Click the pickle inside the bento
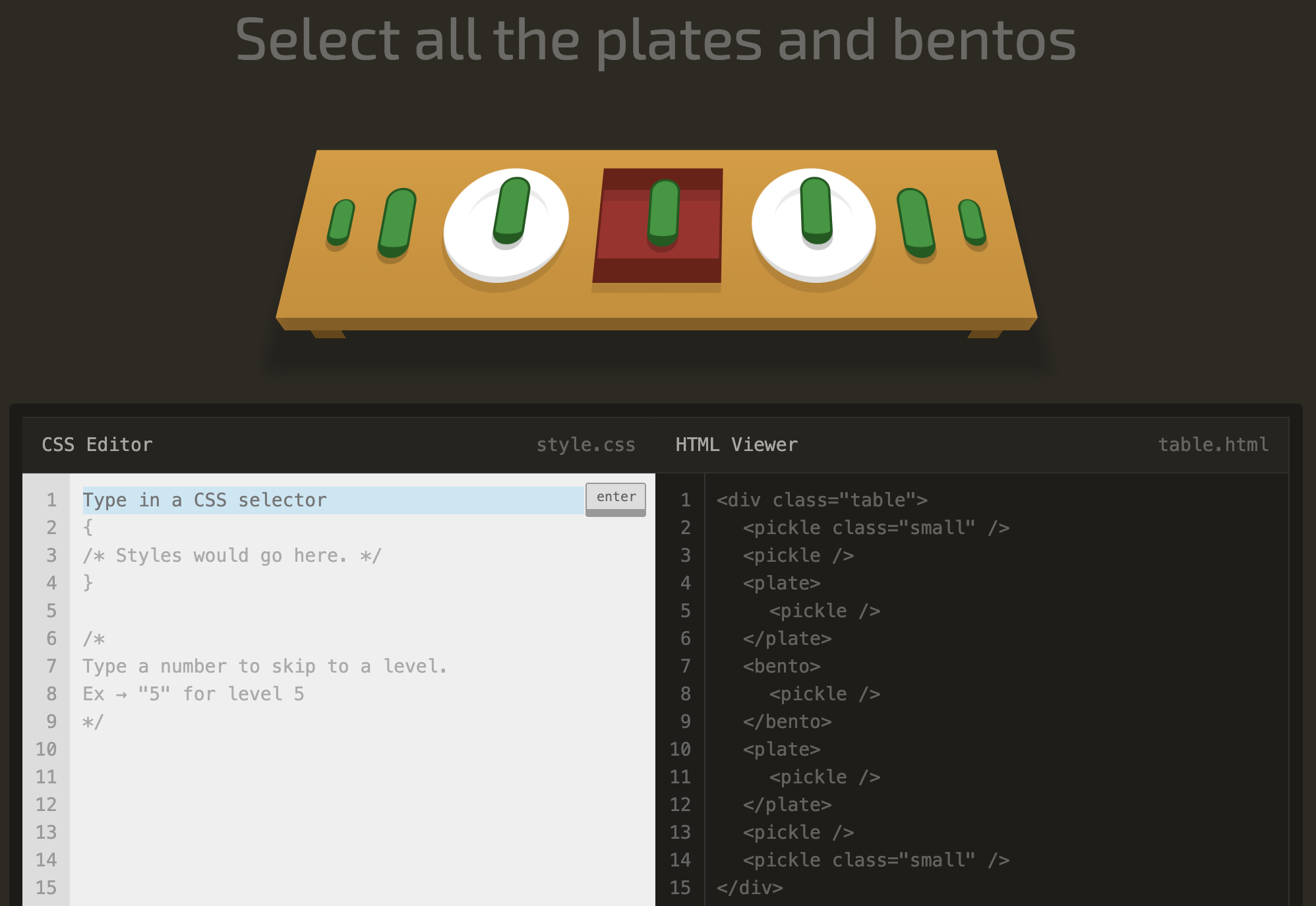This screenshot has height=906, width=1316. click(x=663, y=211)
